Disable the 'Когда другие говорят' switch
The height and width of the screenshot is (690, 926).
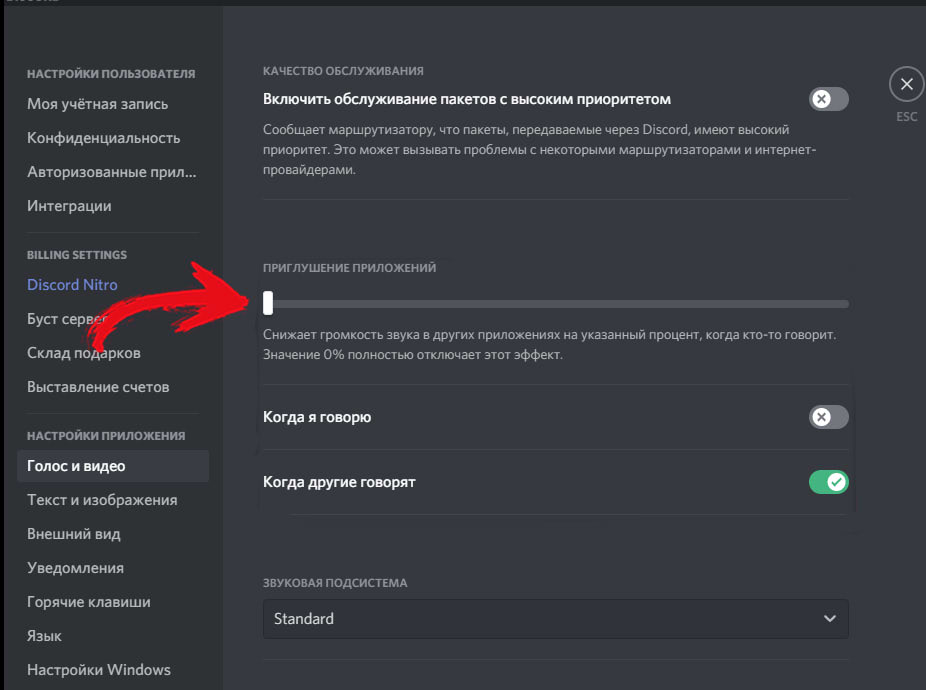click(829, 482)
